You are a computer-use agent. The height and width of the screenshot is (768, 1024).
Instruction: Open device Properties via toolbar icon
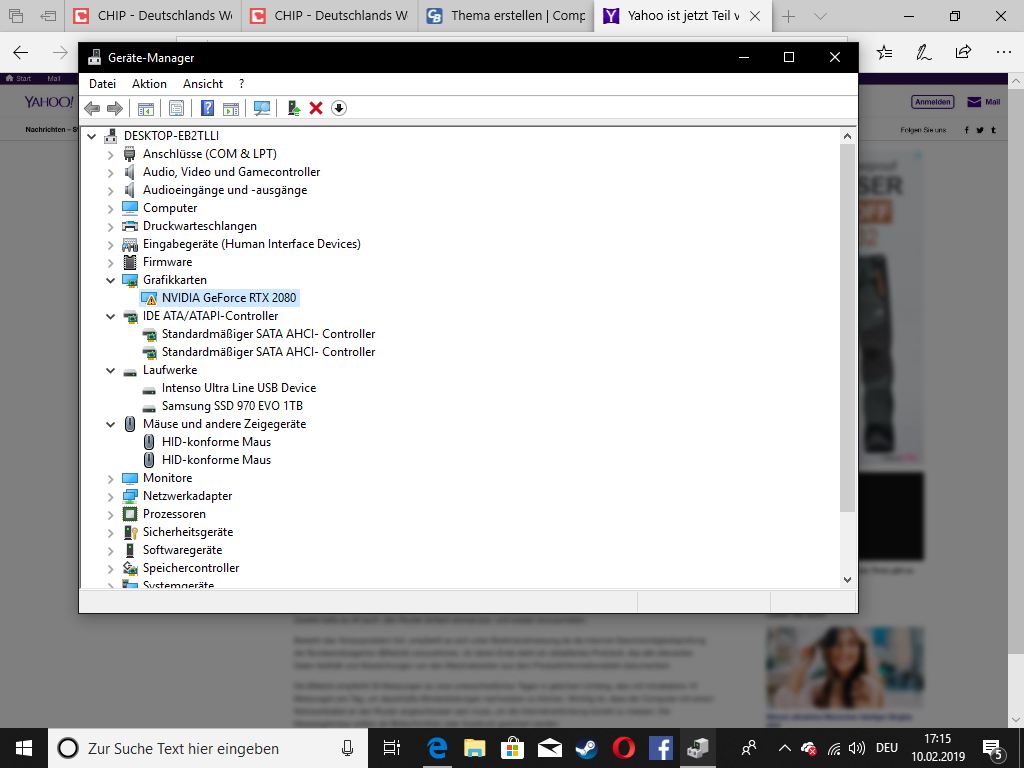pos(176,108)
